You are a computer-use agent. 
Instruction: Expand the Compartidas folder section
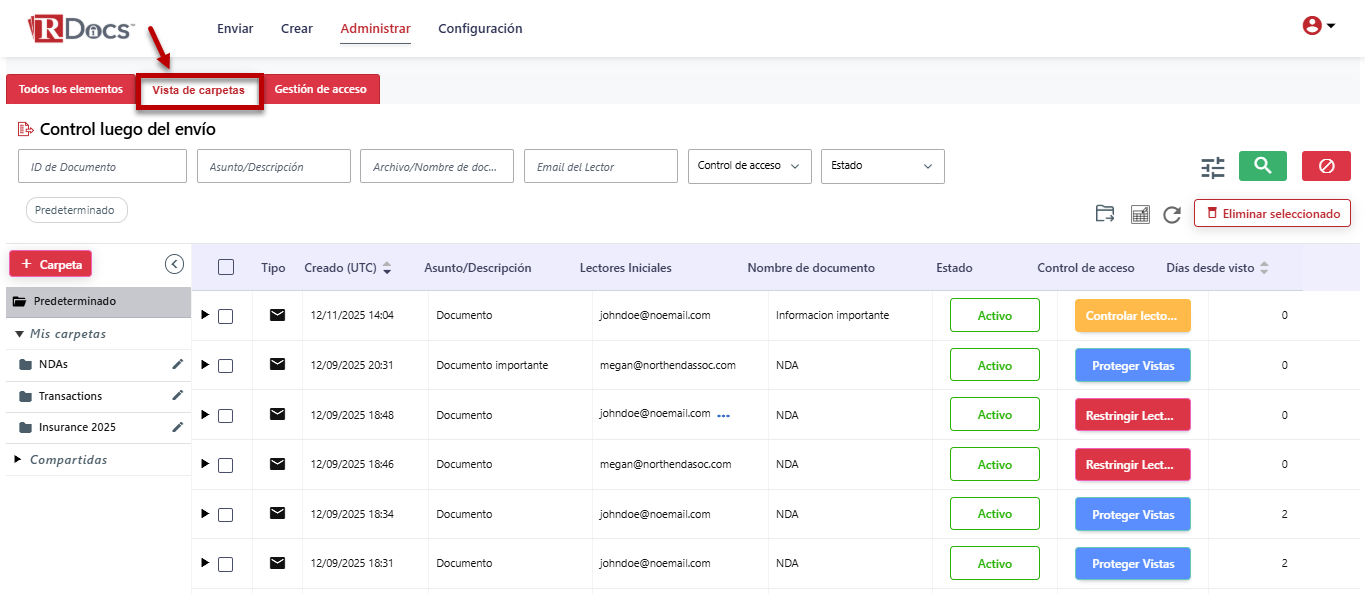coord(67,460)
